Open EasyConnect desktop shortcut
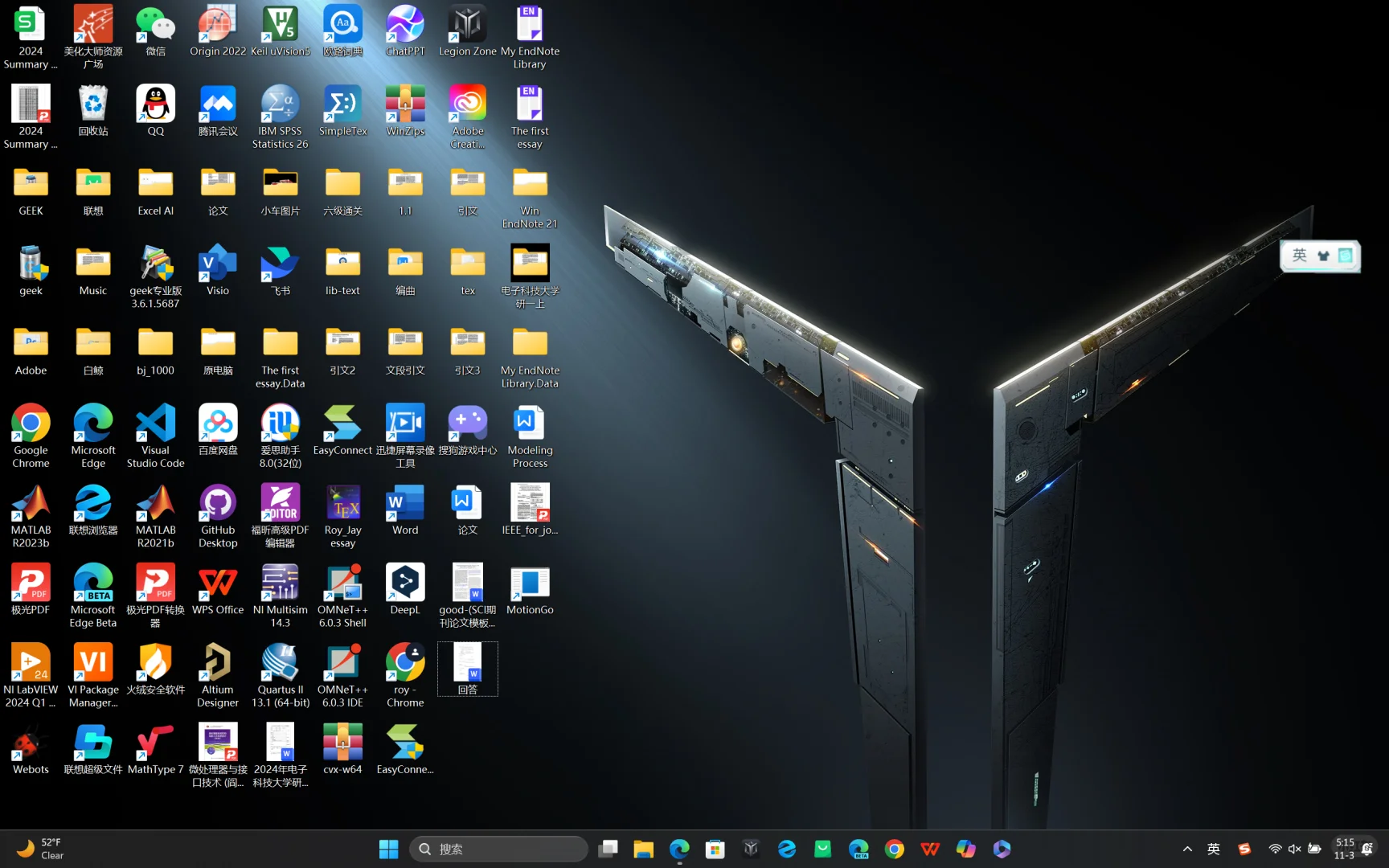 [342, 430]
